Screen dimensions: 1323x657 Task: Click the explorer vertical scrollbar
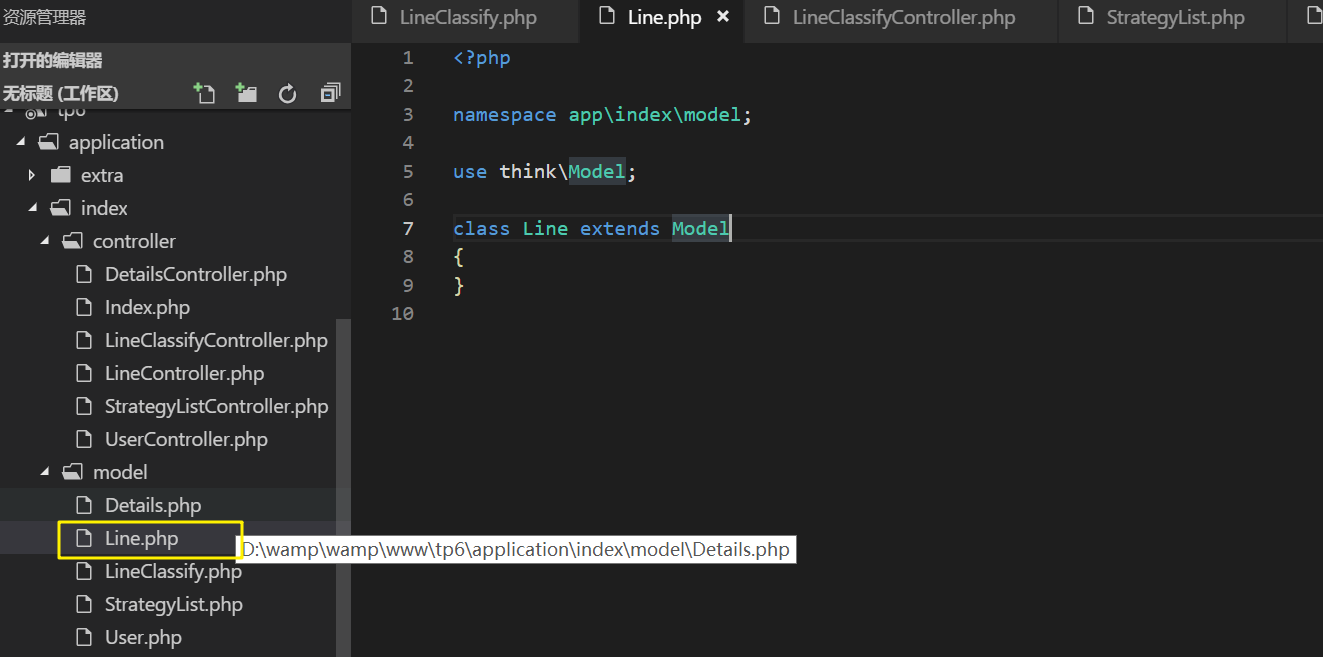pos(343,487)
